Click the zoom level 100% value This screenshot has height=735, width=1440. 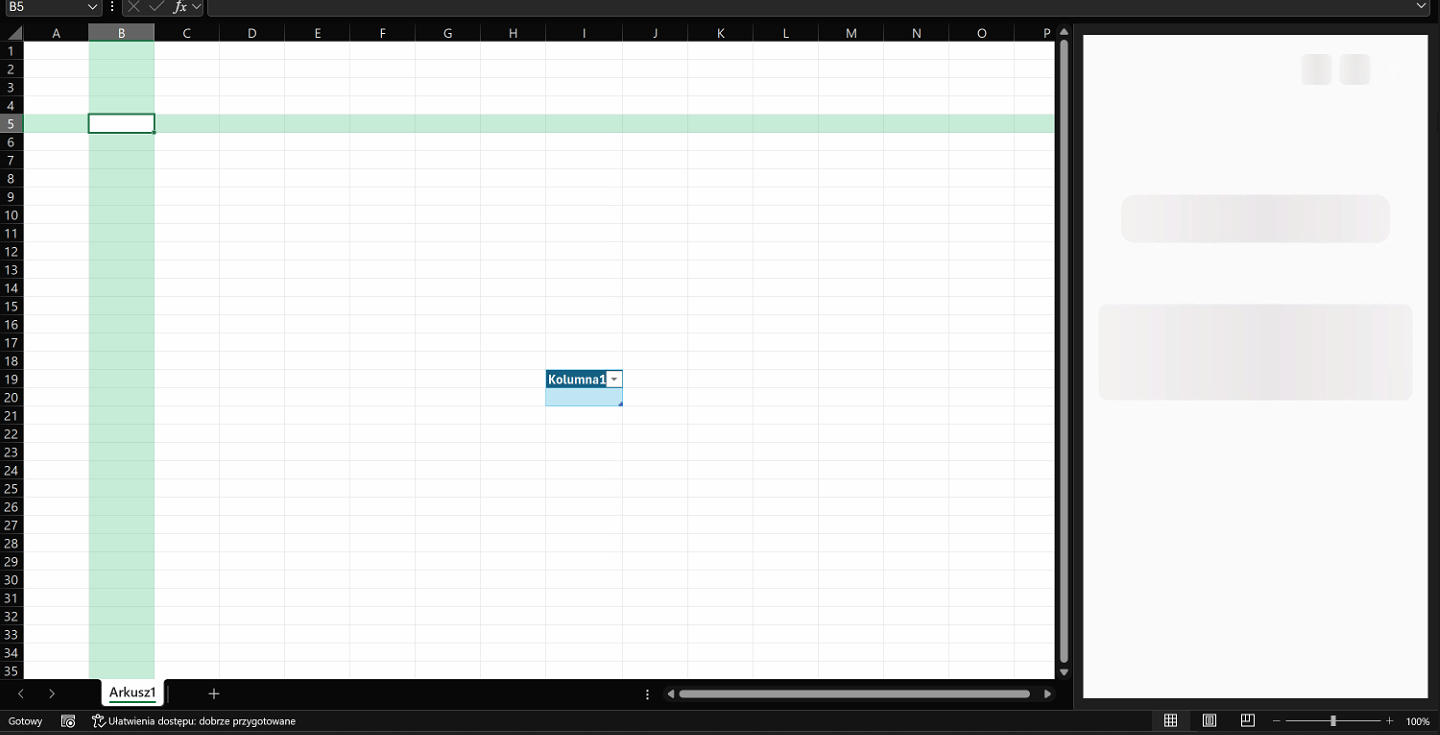pos(1417,721)
